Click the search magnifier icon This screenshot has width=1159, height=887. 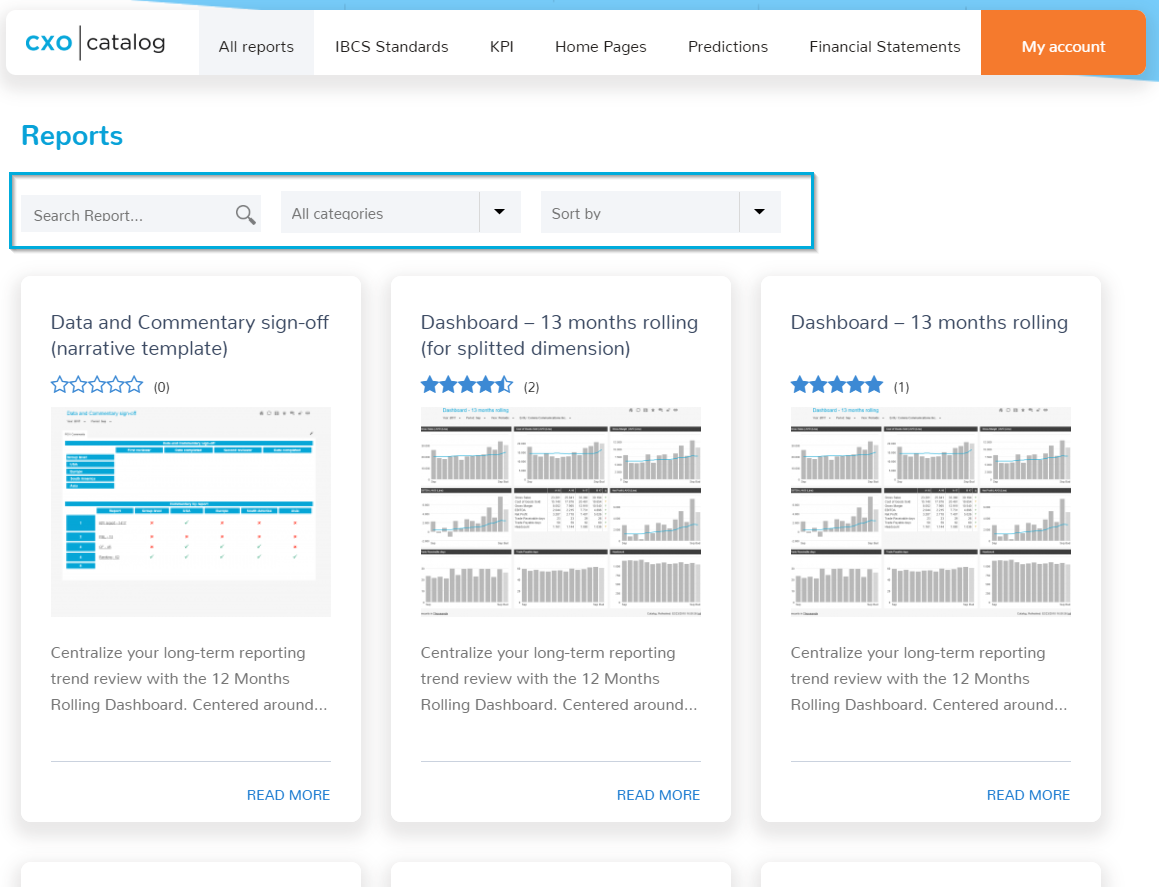pos(245,214)
